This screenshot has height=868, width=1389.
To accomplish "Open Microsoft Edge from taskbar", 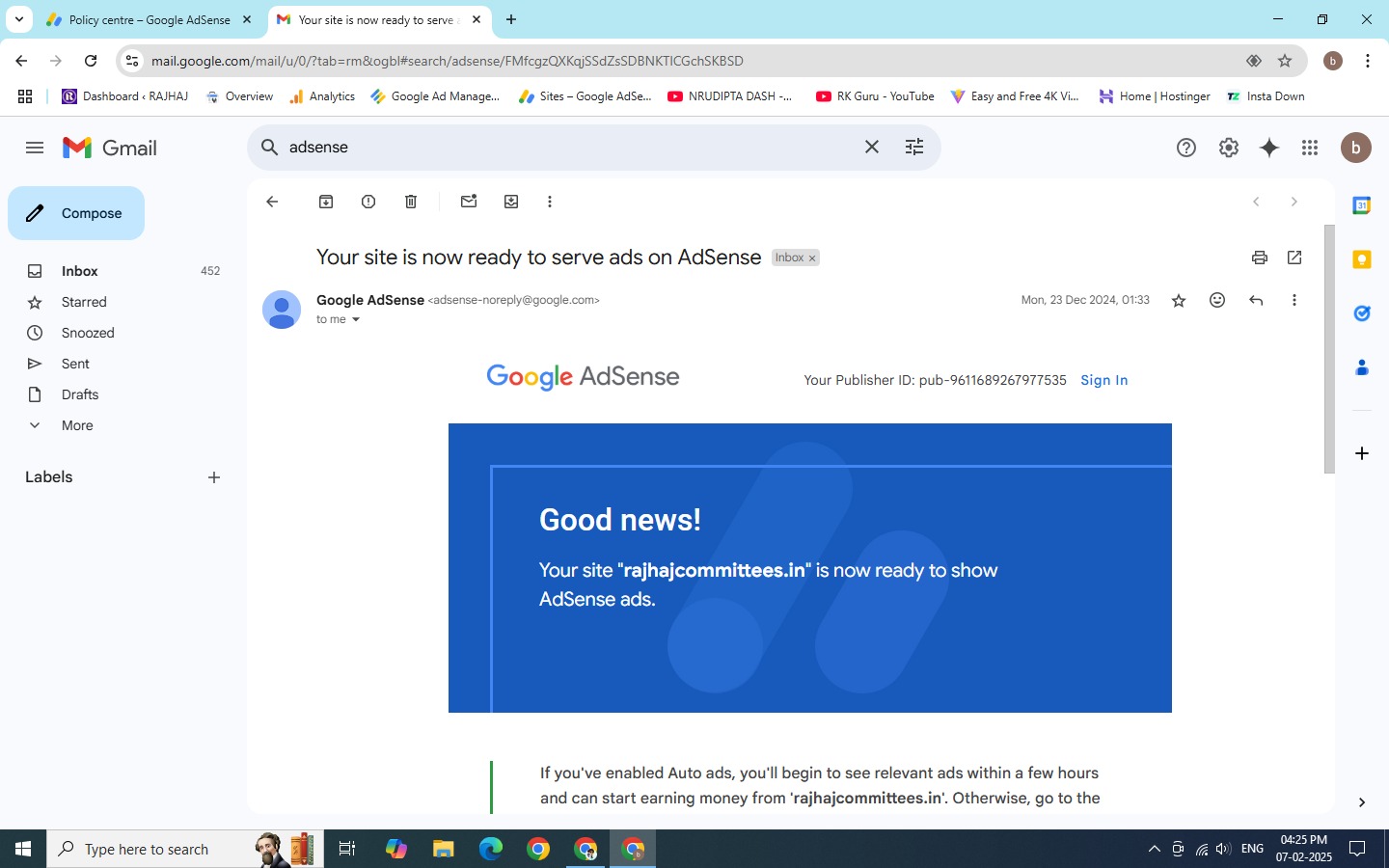I will point(491,849).
